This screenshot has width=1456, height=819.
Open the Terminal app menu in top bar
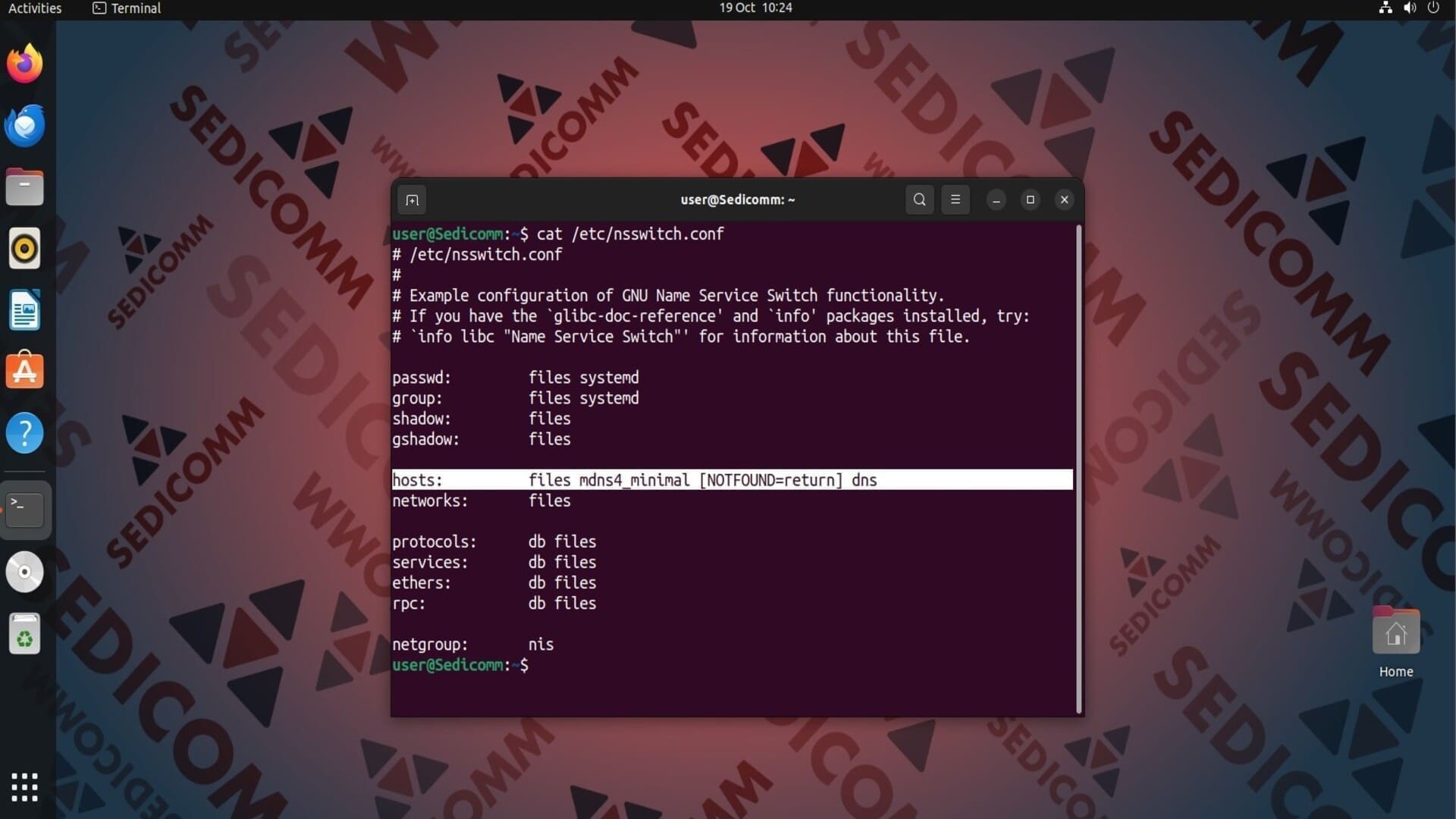tap(127, 8)
